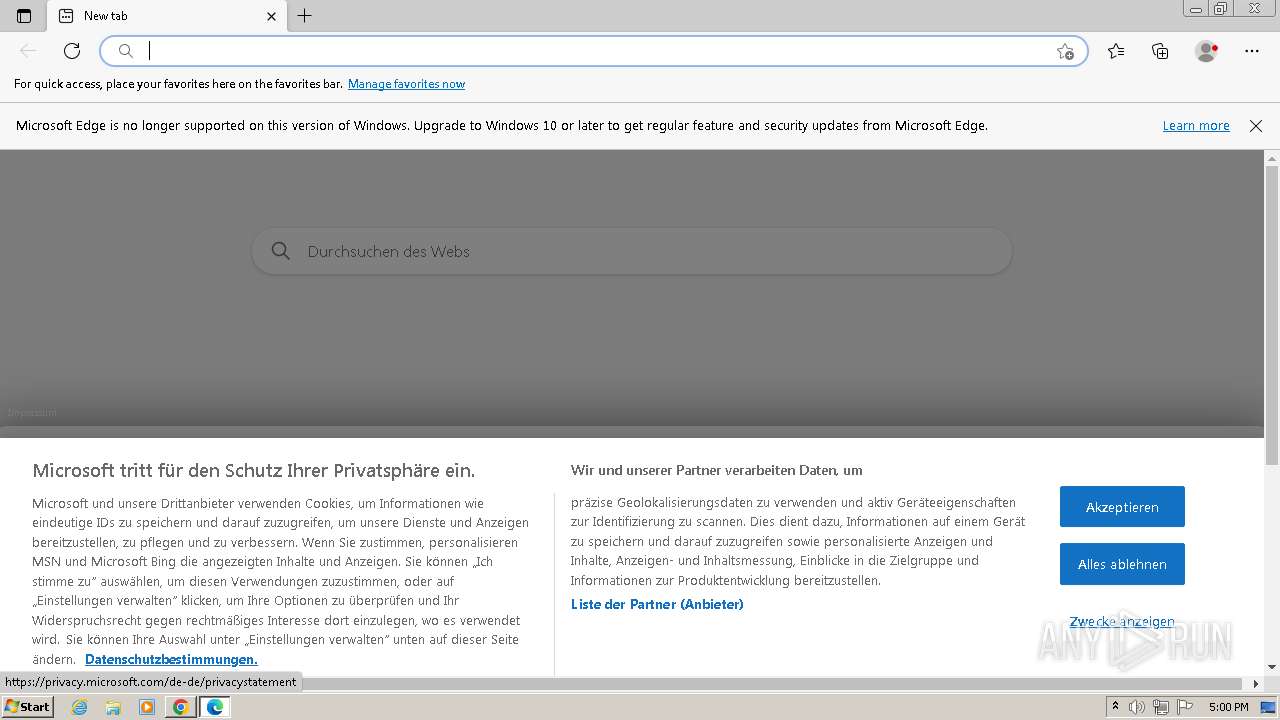The image size is (1280, 720).
Task: Open Zwecke anzeigen link
Action: pyautogui.click(x=1122, y=621)
